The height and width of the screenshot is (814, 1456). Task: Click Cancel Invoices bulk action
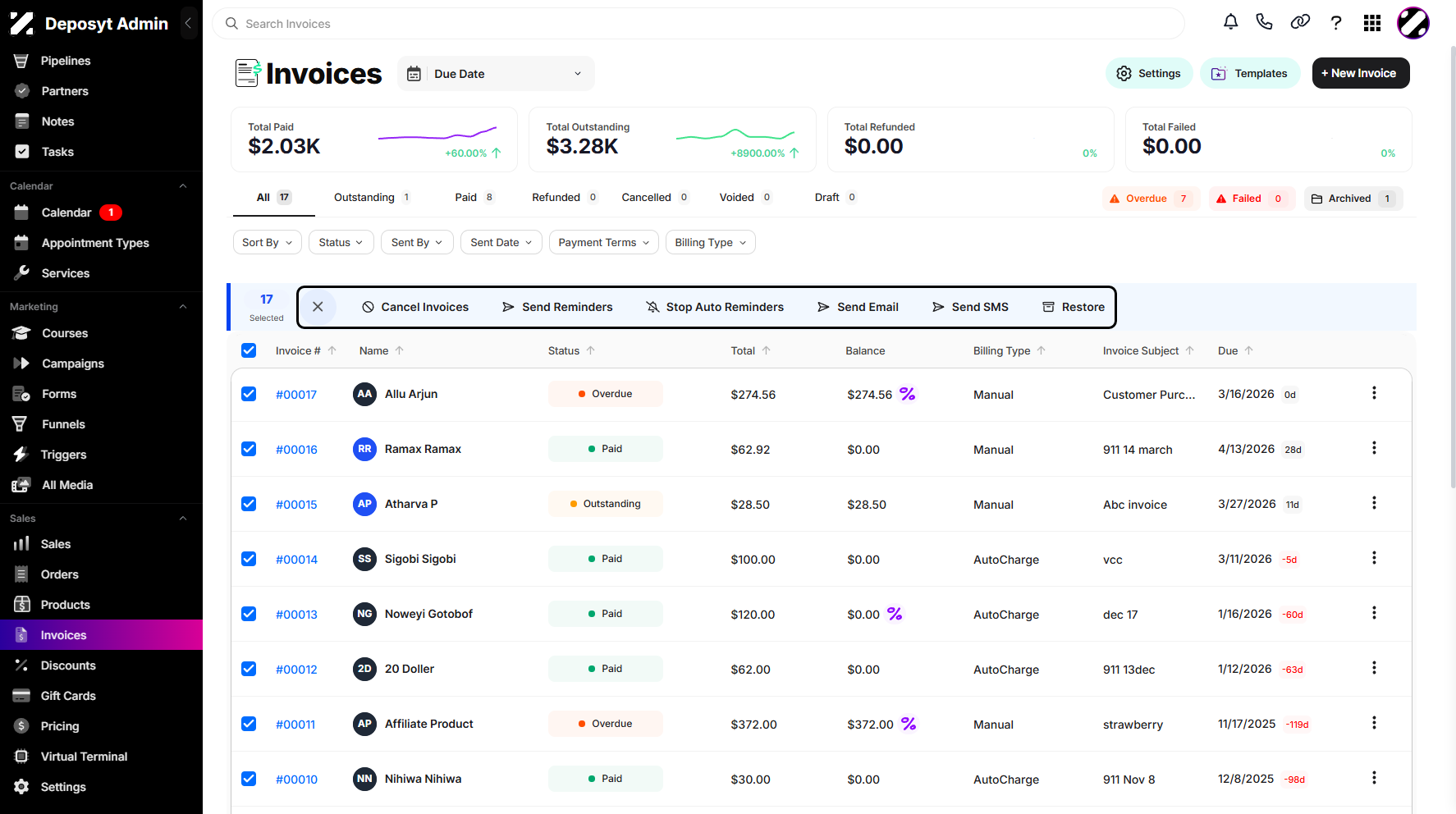tap(415, 307)
